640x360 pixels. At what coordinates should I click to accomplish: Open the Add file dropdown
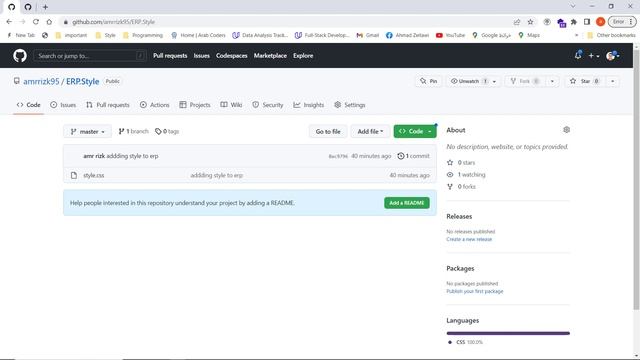(370, 131)
